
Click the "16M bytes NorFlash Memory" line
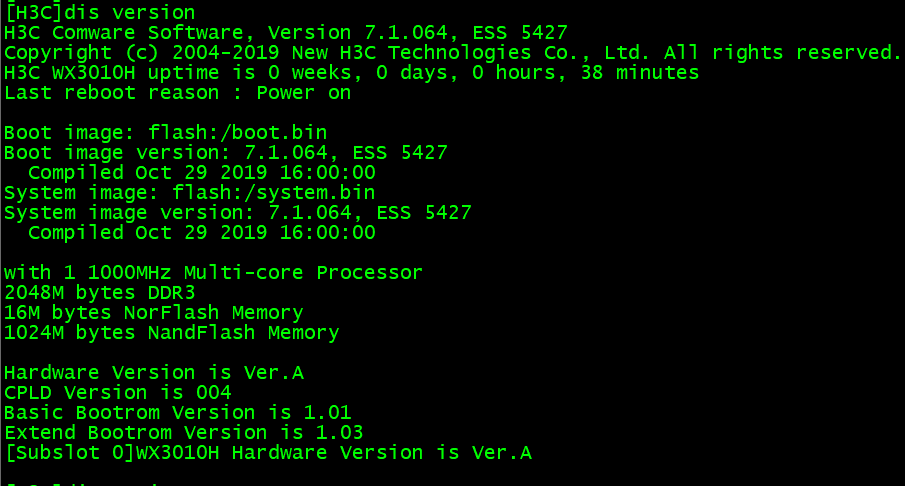[x=153, y=313]
